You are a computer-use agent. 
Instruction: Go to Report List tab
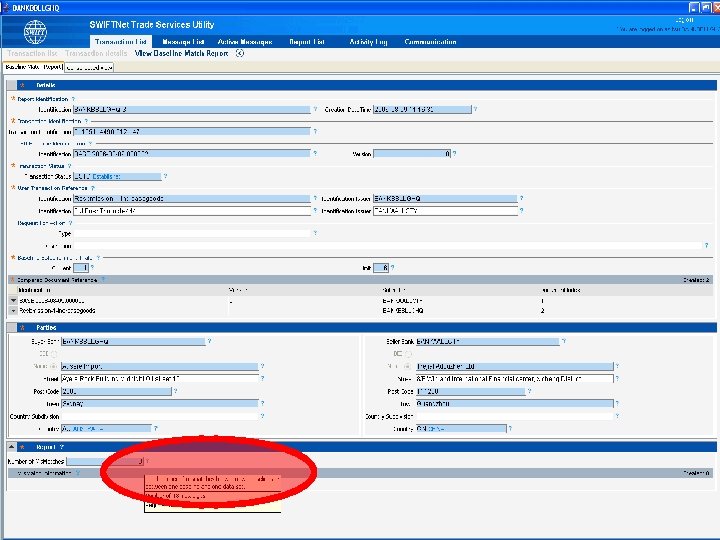307,42
